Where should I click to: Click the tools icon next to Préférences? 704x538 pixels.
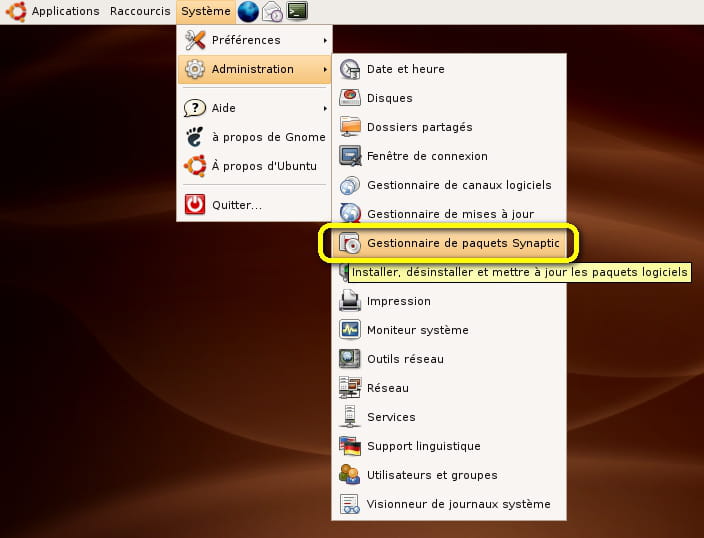tap(195, 40)
